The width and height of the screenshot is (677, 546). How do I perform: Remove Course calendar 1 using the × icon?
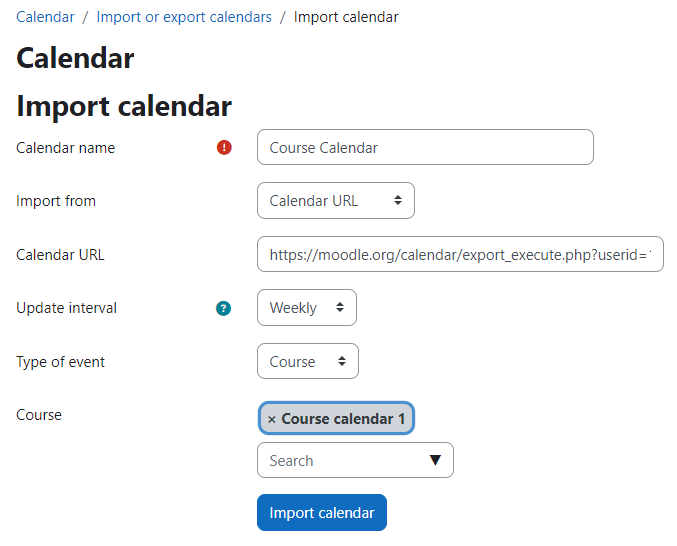coord(272,419)
